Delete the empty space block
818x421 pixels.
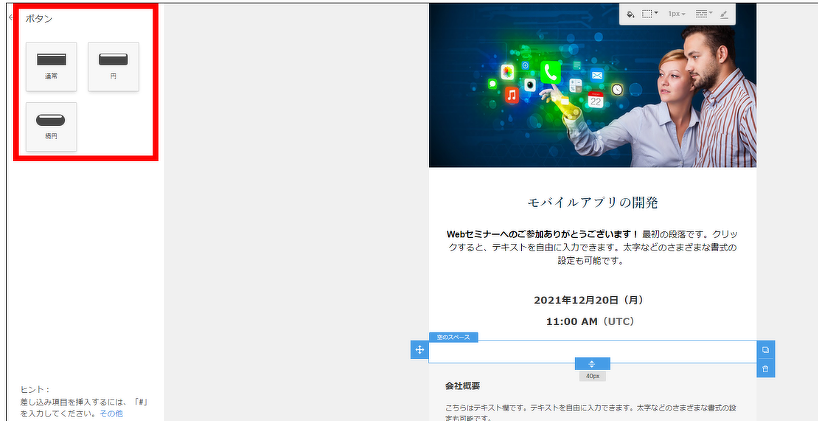(765, 369)
